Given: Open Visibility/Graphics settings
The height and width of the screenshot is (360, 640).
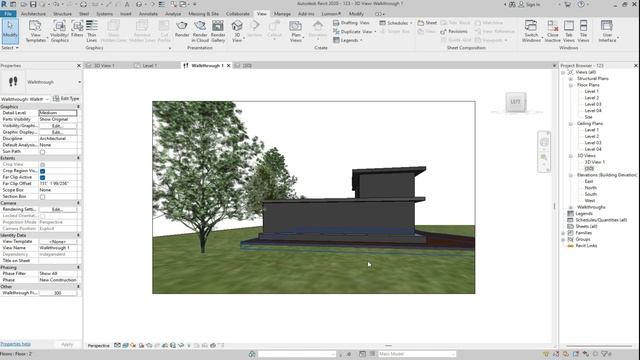Looking at the screenshot, I should (x=60, y=31).
